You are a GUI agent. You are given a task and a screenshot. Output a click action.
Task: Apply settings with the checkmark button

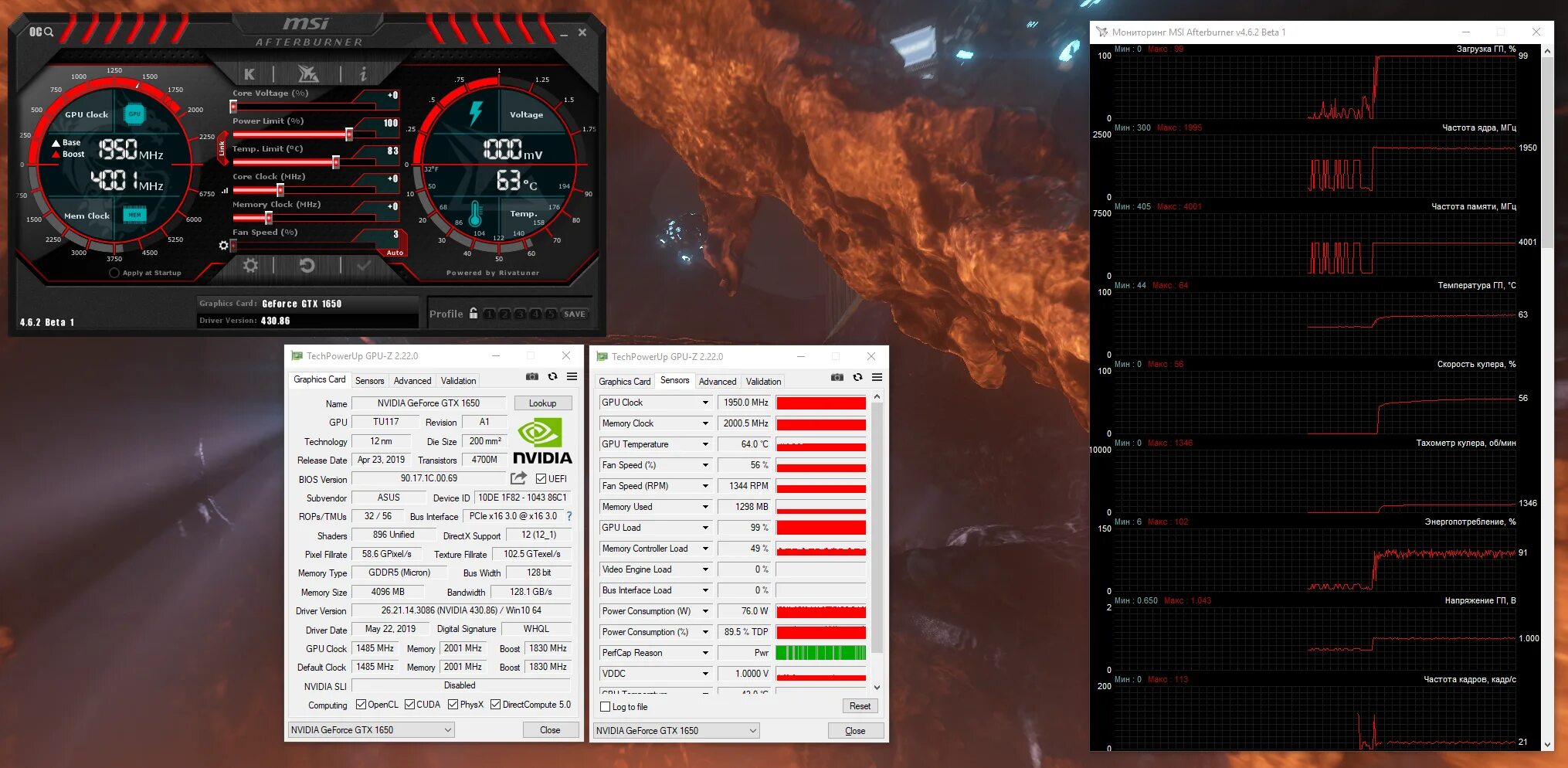pos(364,265)
